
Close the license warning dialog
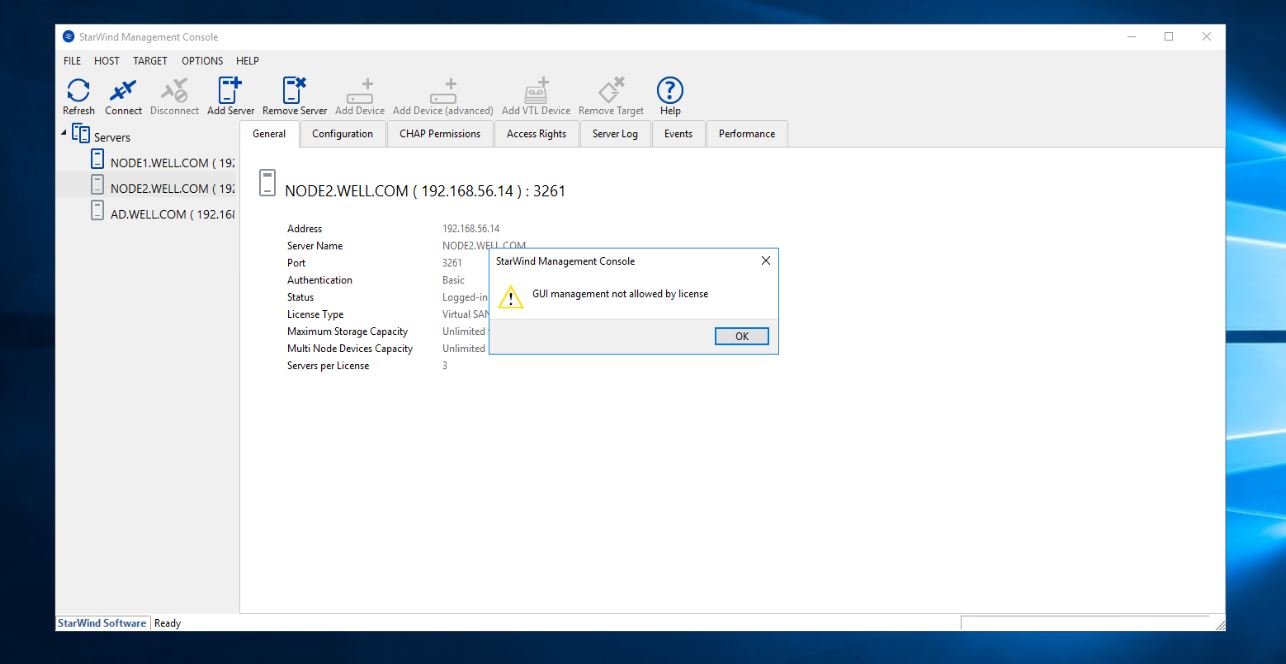tap(765, 261)
